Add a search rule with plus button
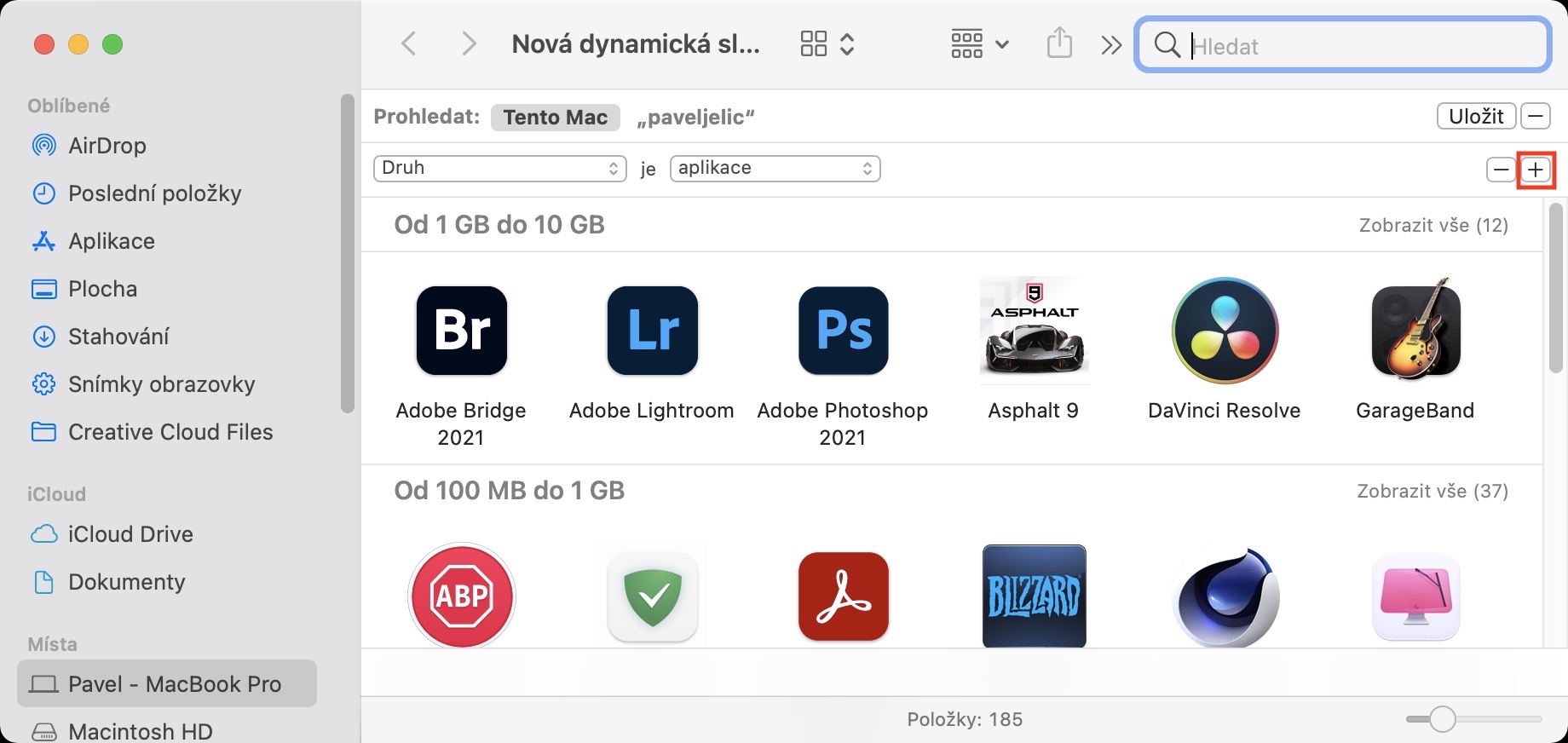This screenshot has width=1568, height=743. [1536, 170]
